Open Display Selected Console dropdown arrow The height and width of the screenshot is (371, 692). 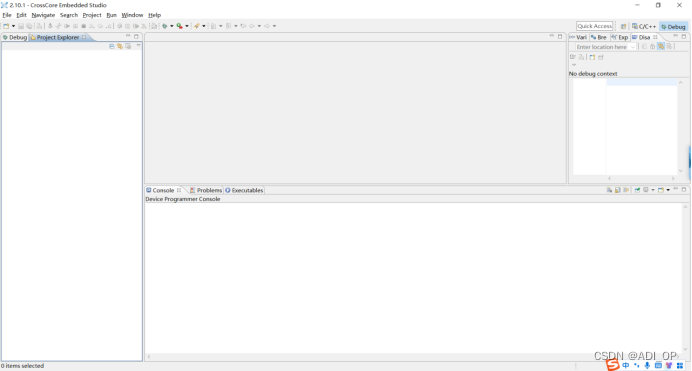point(653,190)
